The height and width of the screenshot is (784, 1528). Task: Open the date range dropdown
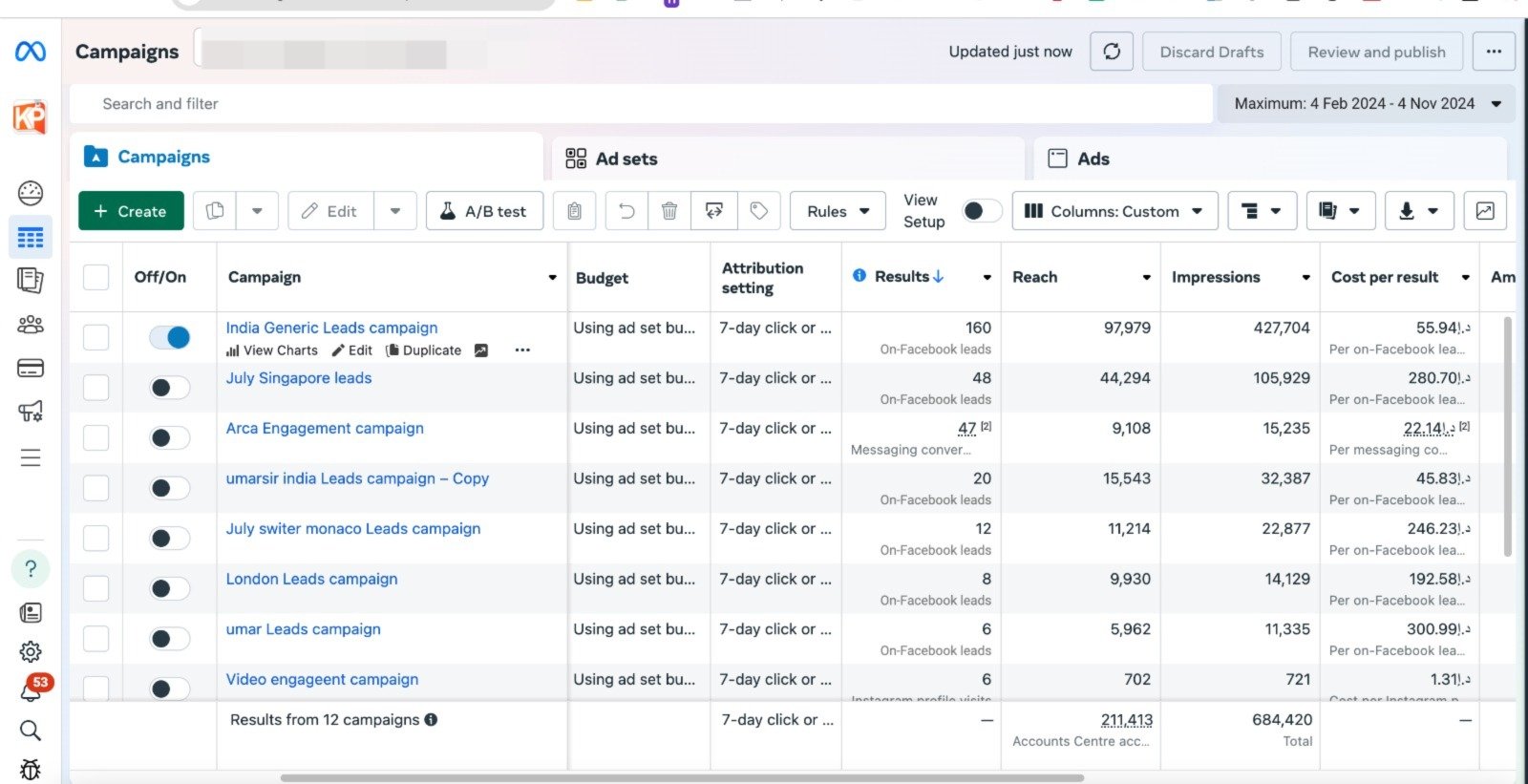[1366, 103]
